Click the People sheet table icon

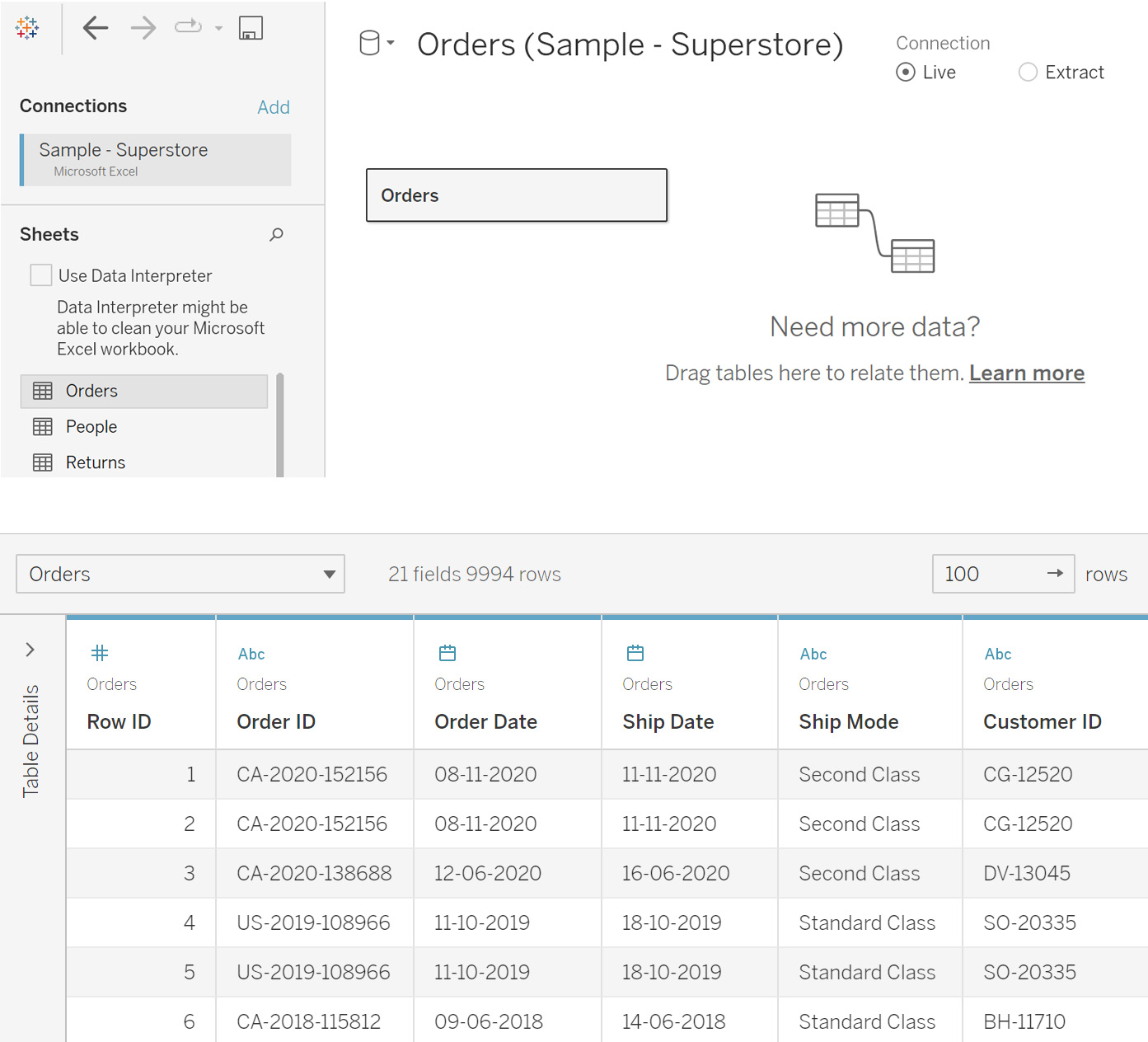(x=43, y=427)
